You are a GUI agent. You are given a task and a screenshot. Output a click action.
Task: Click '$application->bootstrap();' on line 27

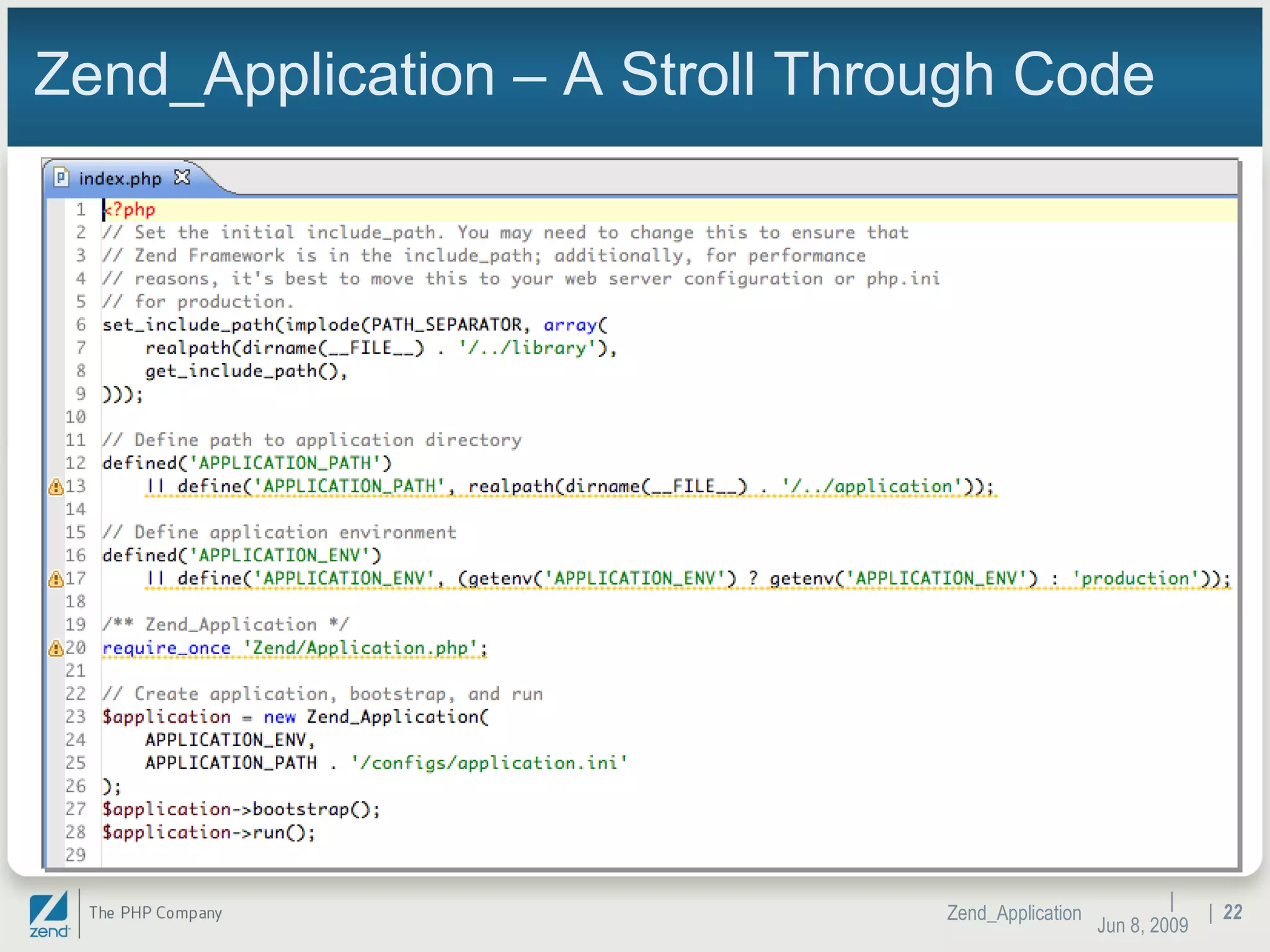click(x=241, y=809)
